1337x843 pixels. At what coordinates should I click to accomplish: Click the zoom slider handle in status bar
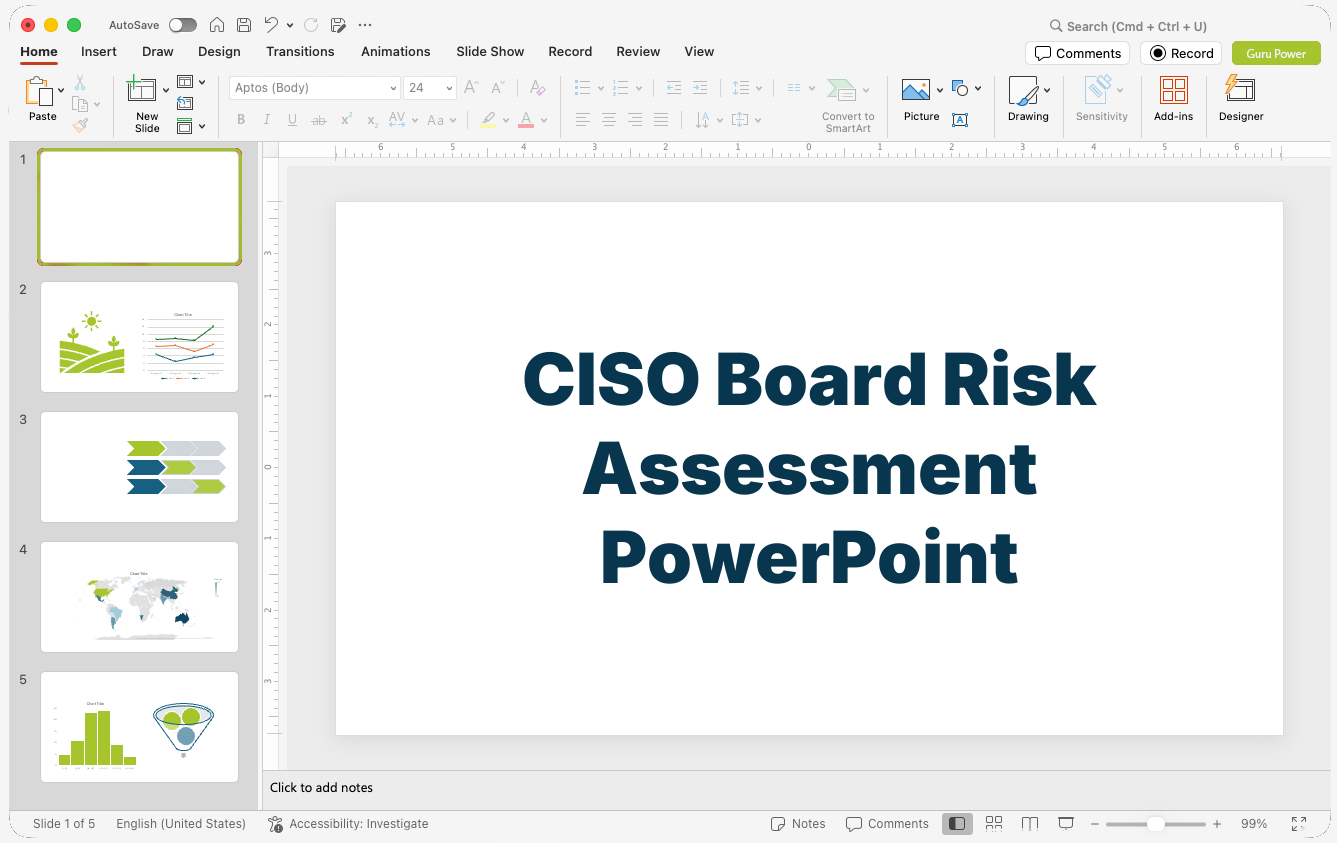pyautogui.click(x=1155, y=824)
